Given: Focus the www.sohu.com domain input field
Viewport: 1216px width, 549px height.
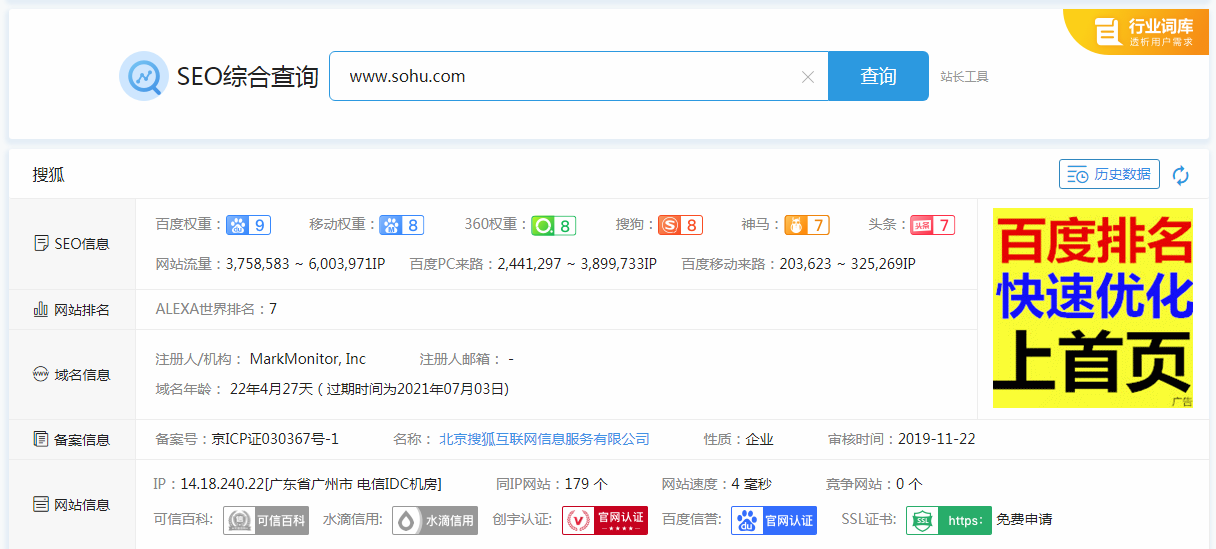Looking at the screenshot, I should coord(578,76).
